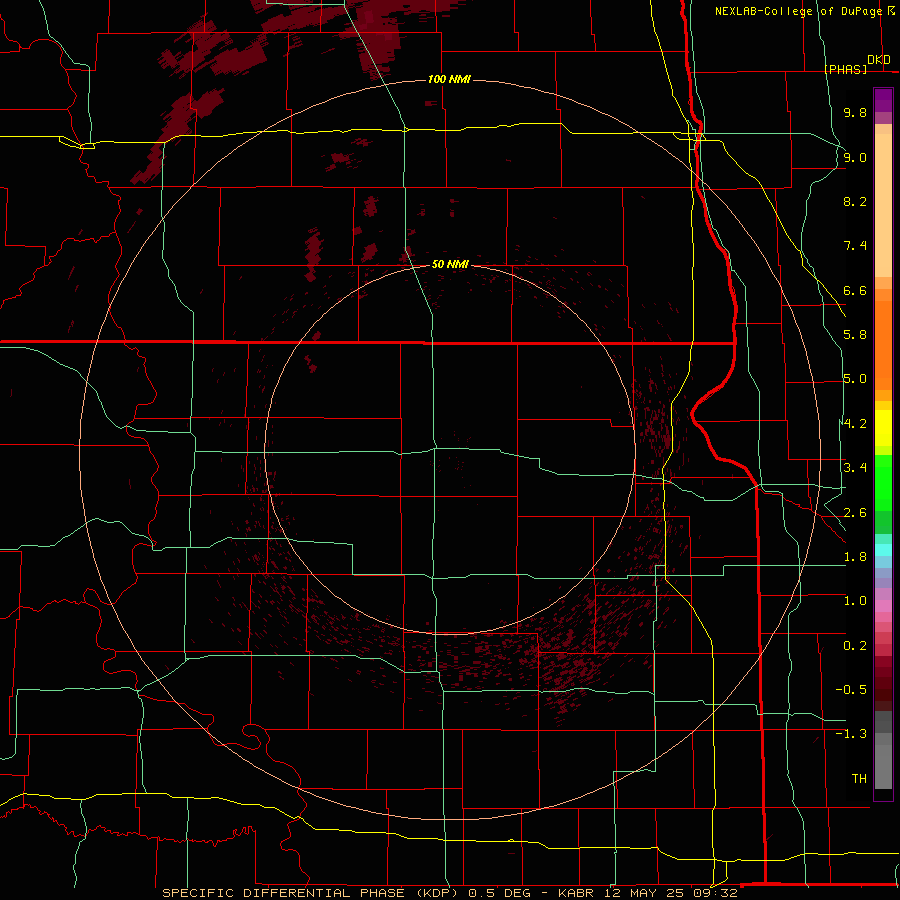
Task: Click the 3.4 scale value
Action: 855,468
